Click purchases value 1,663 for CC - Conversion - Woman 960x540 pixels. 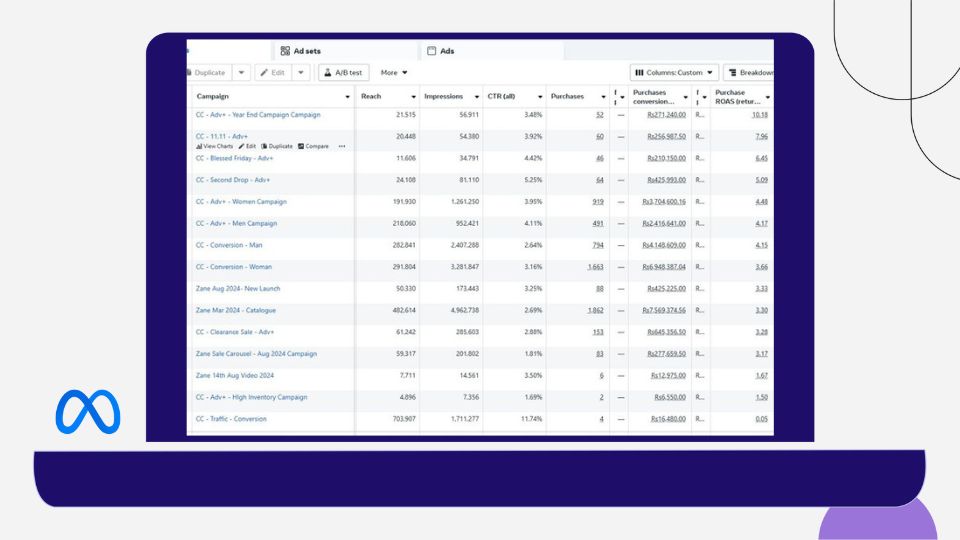click(x=595, y=267)
